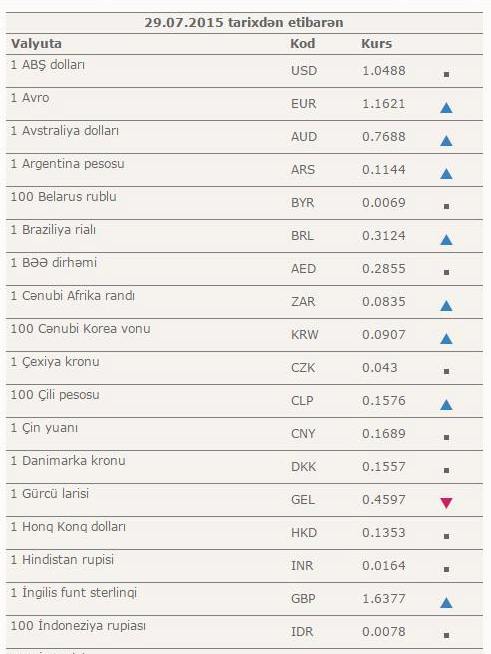Screen dimensions: 491x654
Task: Click the DKK currency code
Action: pos(303,467)
